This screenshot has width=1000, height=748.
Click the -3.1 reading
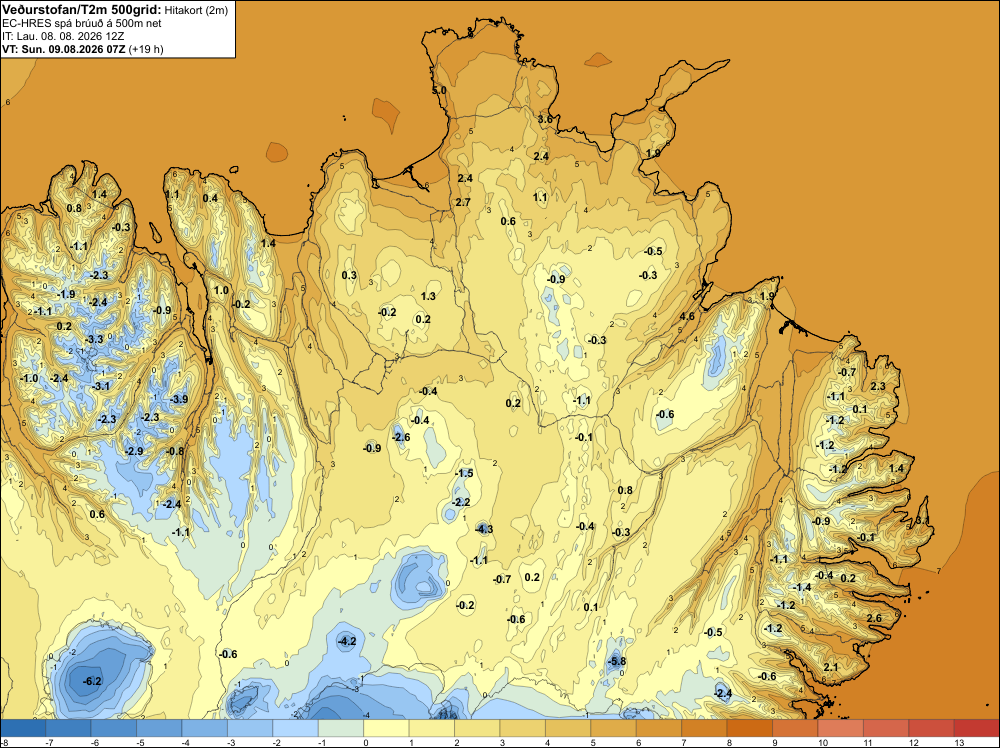point(101,386)
